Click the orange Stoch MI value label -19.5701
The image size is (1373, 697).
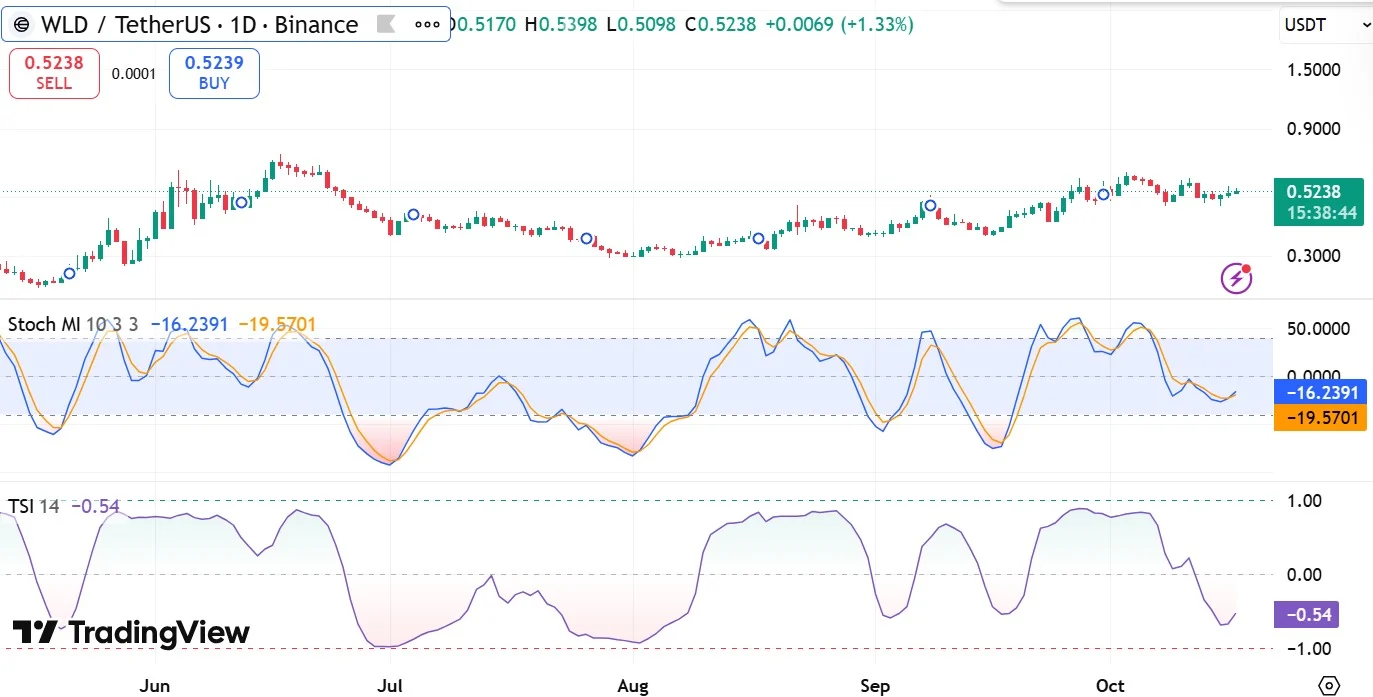(1321, 417)
